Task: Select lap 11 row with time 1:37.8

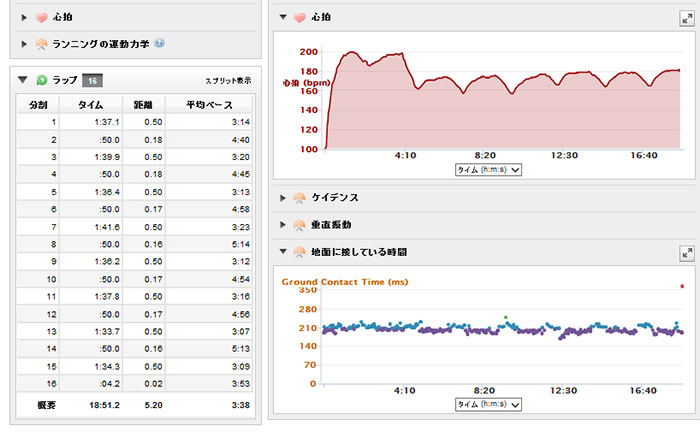Action: click(x=134, y=297)
